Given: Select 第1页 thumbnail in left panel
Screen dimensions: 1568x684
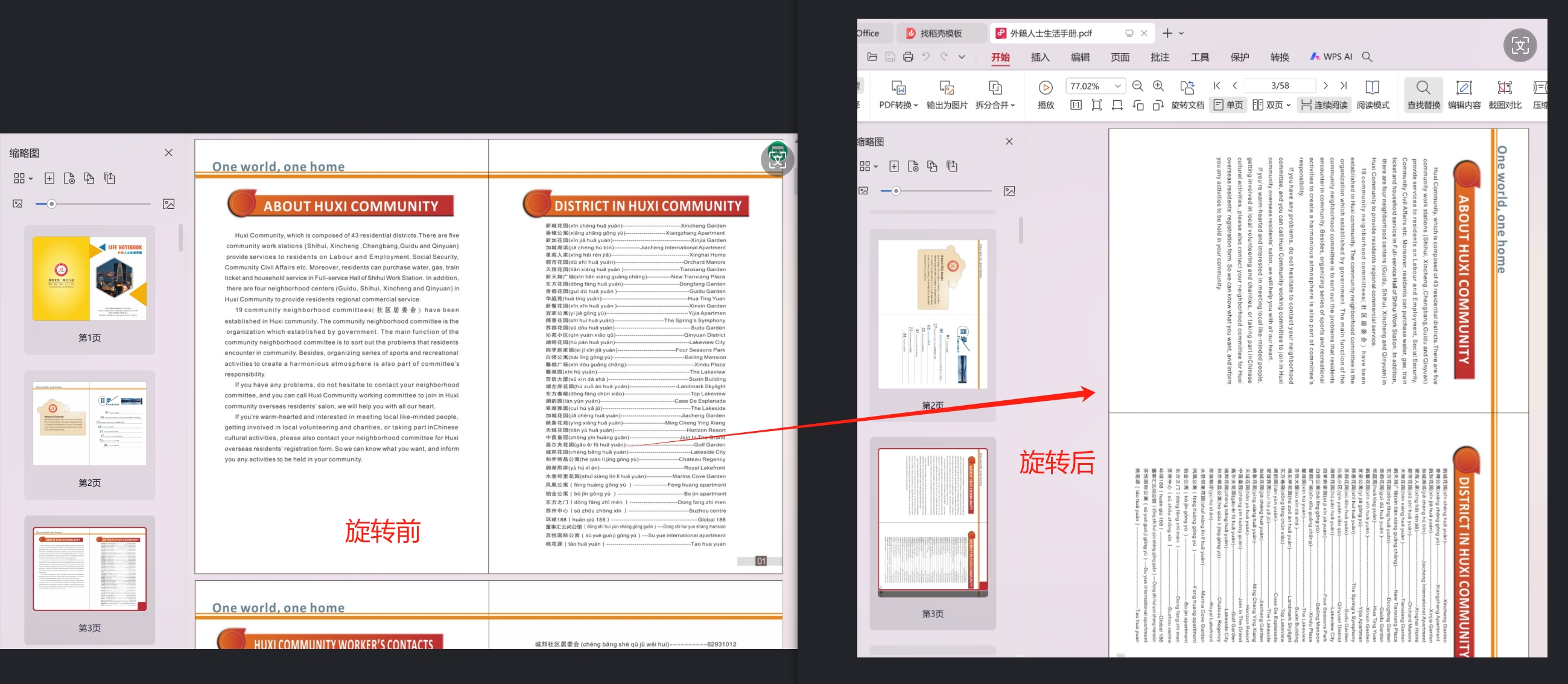Looking at the screenshot, I should tap(89, 289).
